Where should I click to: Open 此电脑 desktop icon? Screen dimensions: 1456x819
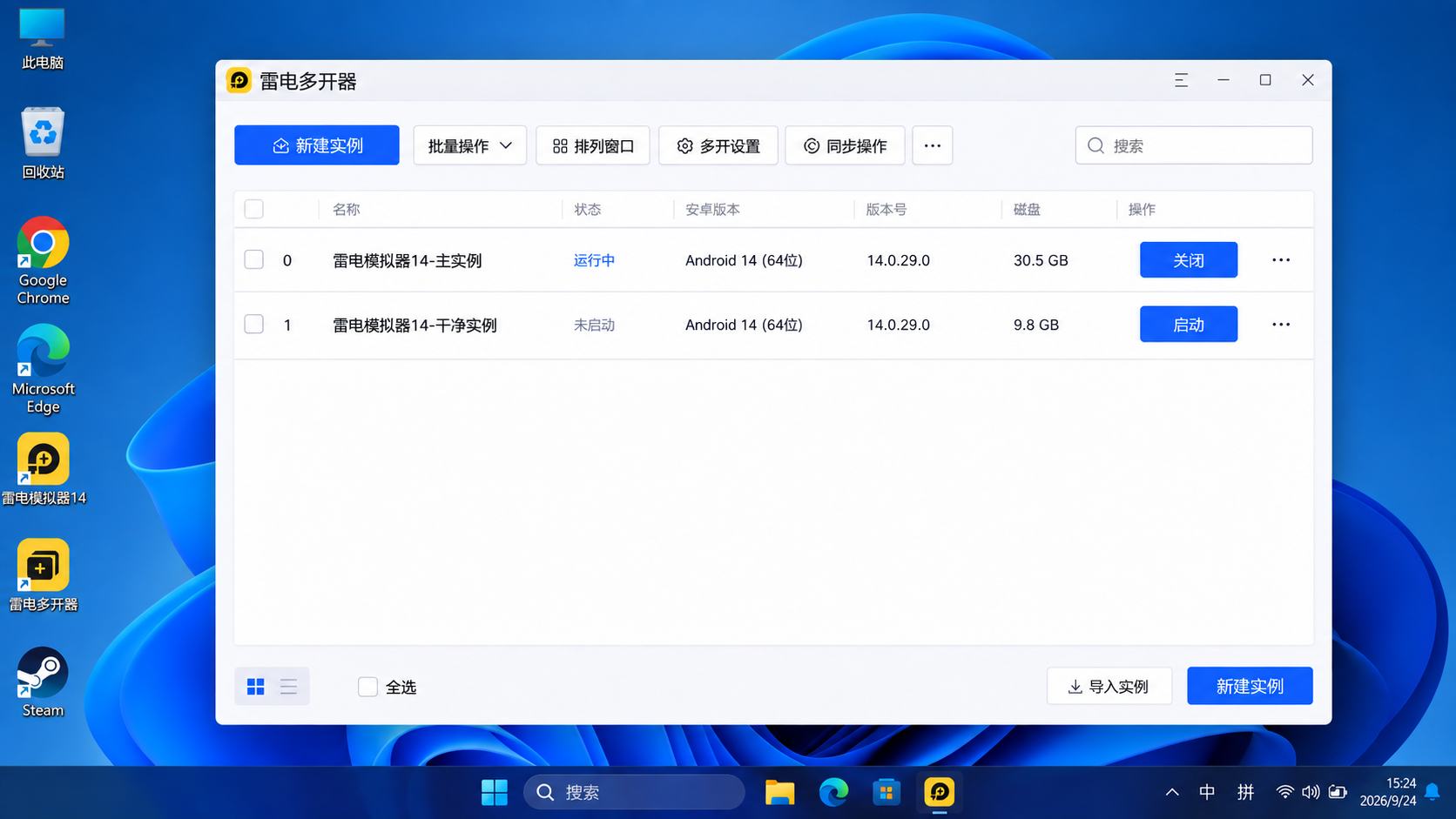point(42,39)
